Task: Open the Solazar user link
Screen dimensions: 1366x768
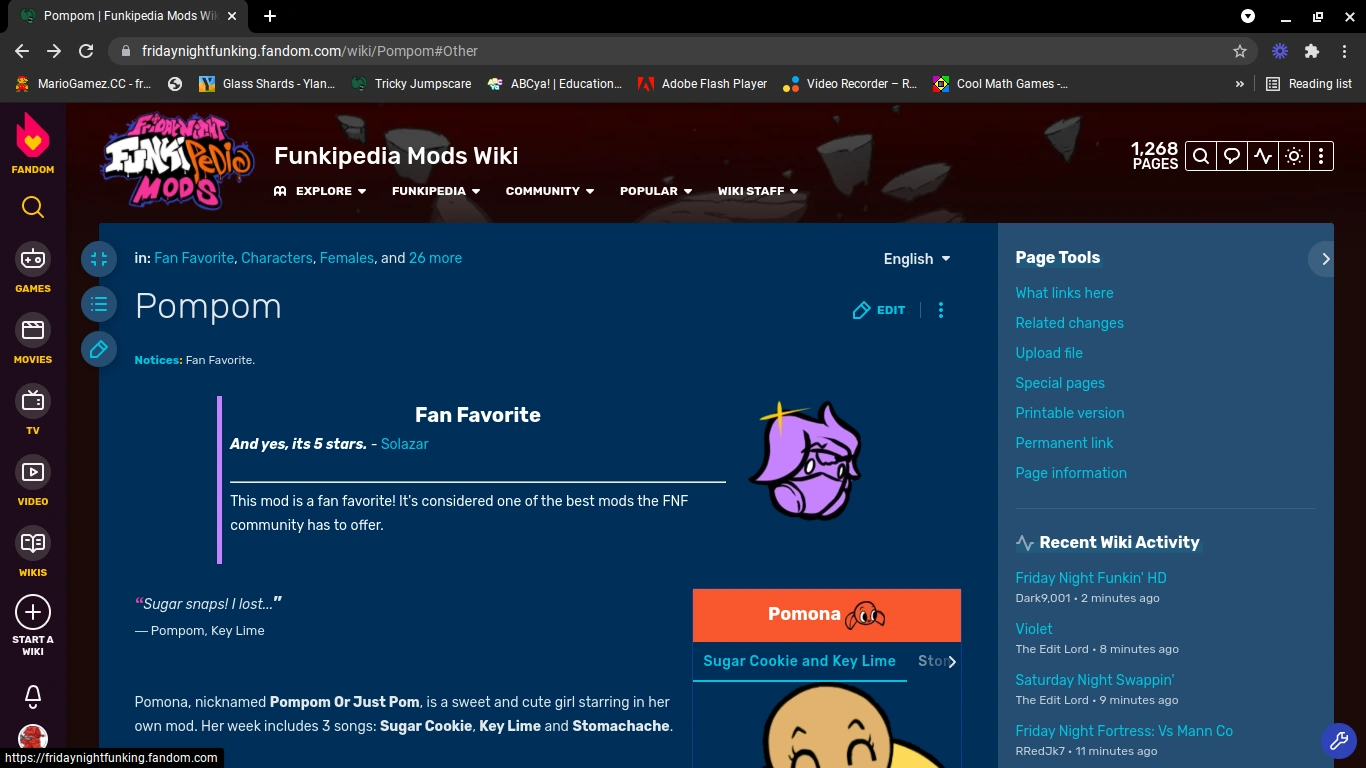Action: point(405,444)
